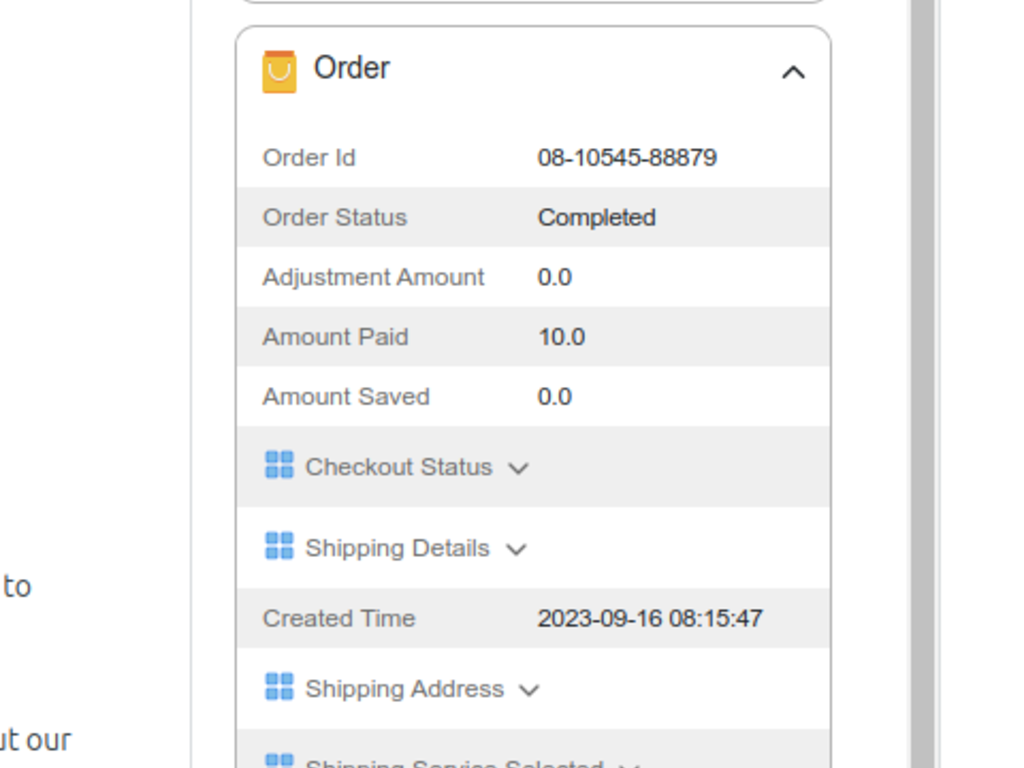Expand Shipping Address using its down chevron
The height and width of the screenshot is (768, 1024).
pyautogui.click(x=529, y=690)
